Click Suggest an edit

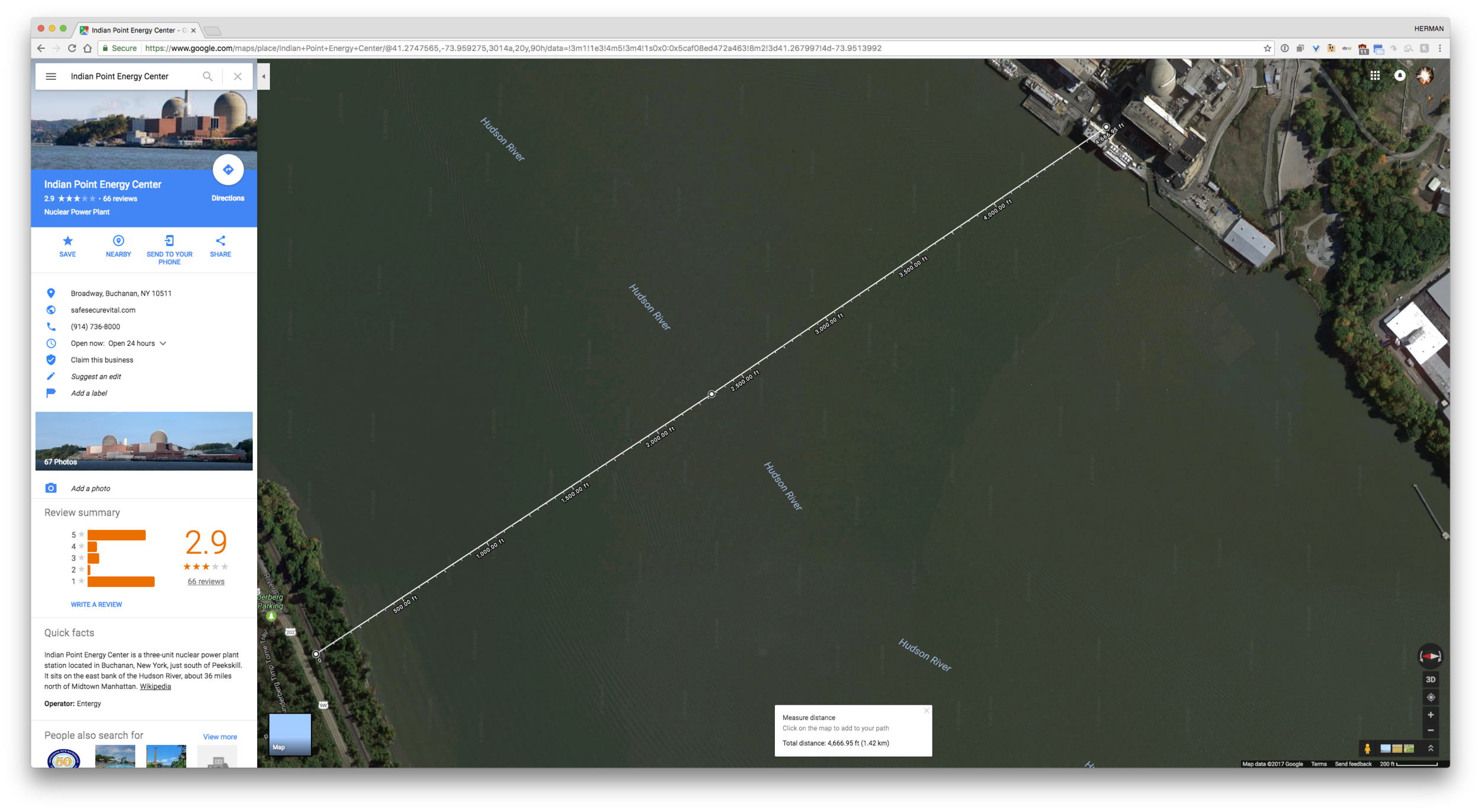(96, 377)
